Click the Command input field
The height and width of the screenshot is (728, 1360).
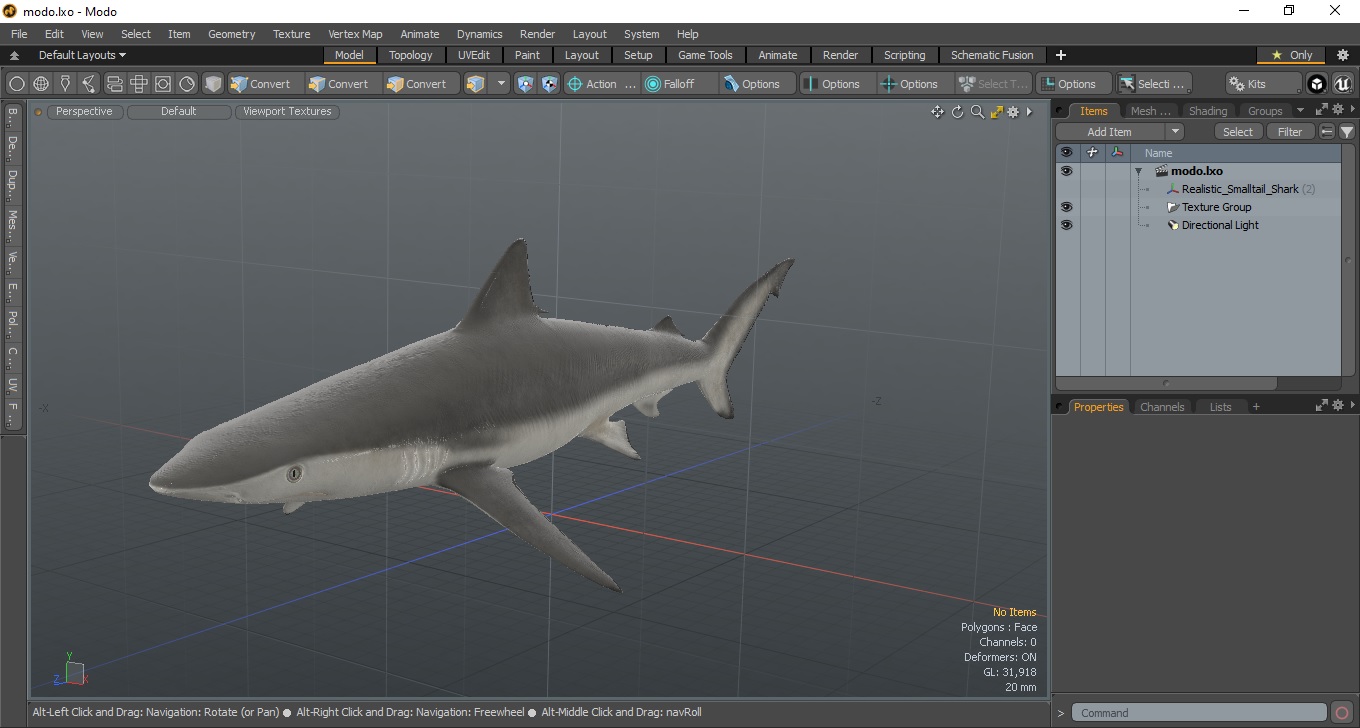[1201, 713]
